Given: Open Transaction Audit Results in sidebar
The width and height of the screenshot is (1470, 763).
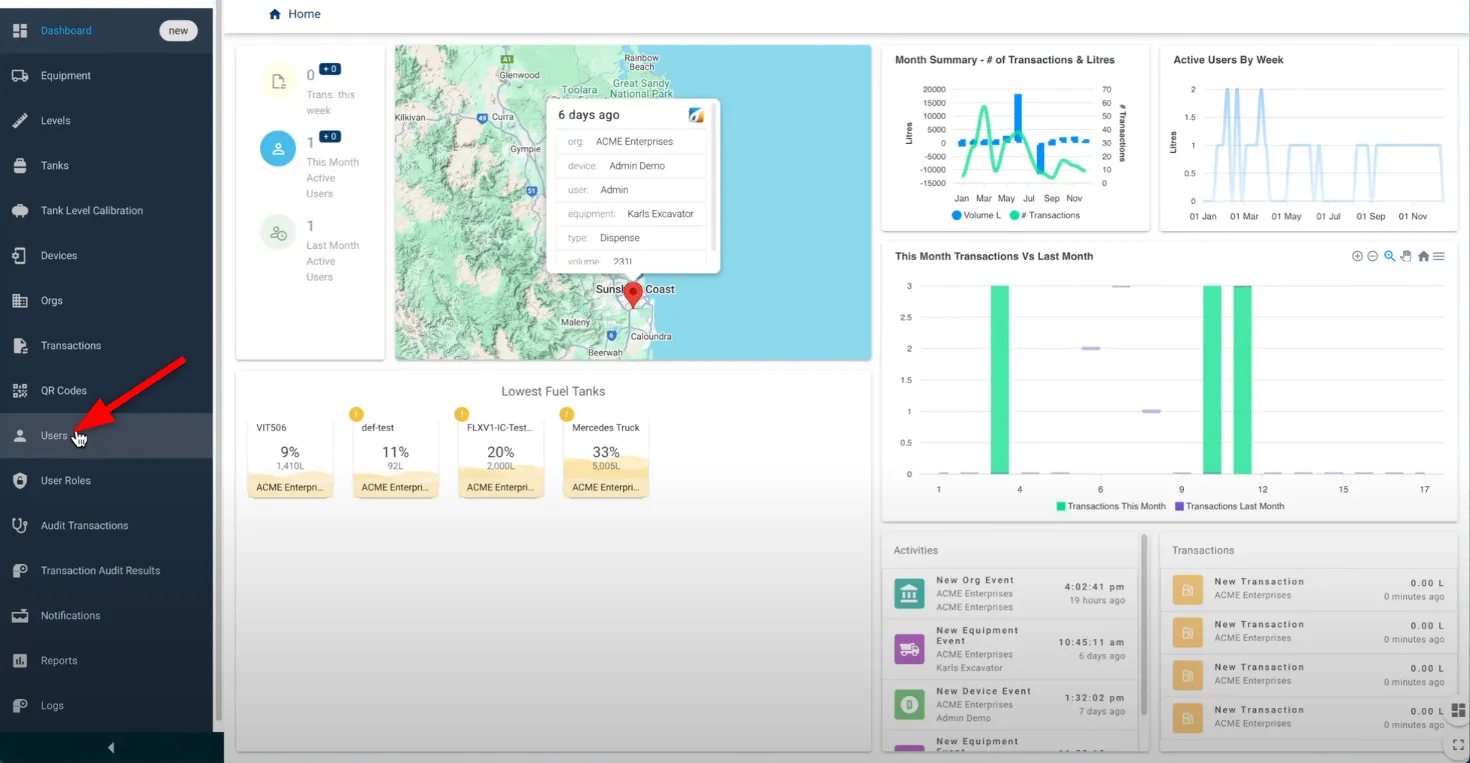Looking at the screenshot, I should (106, 571).
